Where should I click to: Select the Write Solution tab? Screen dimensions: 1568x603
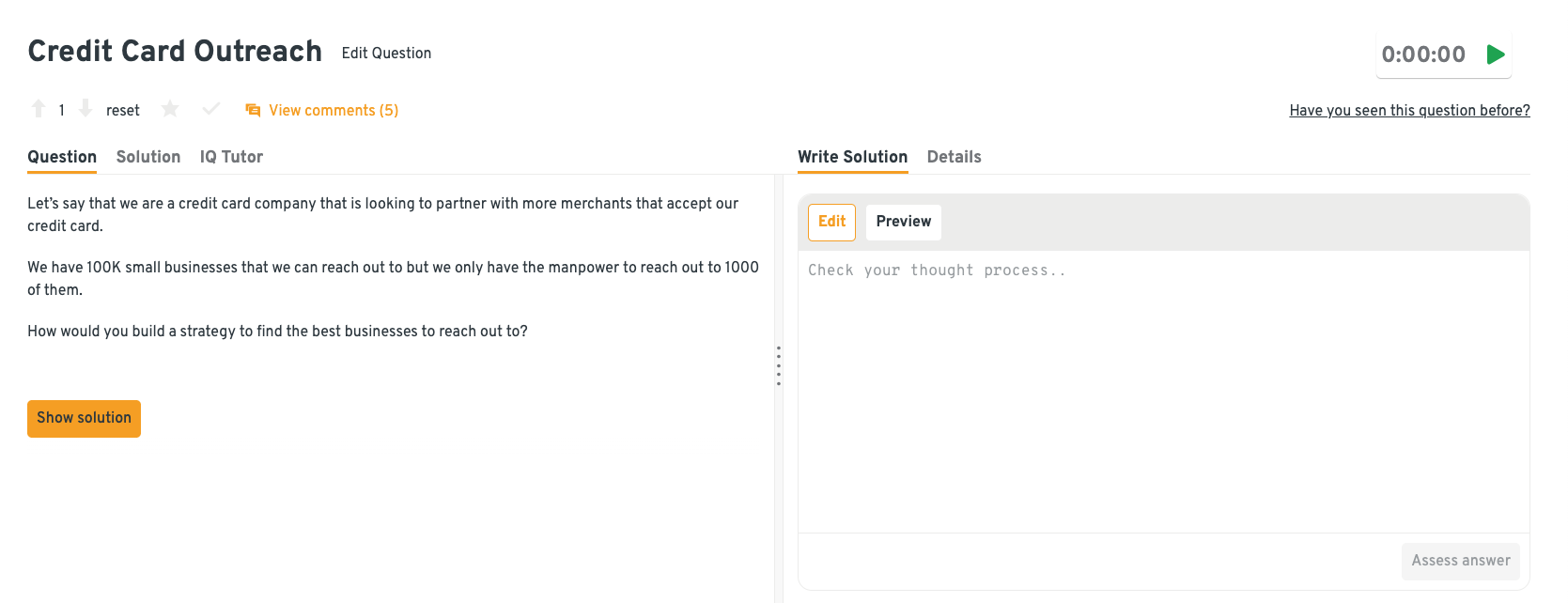click(852, 157)
